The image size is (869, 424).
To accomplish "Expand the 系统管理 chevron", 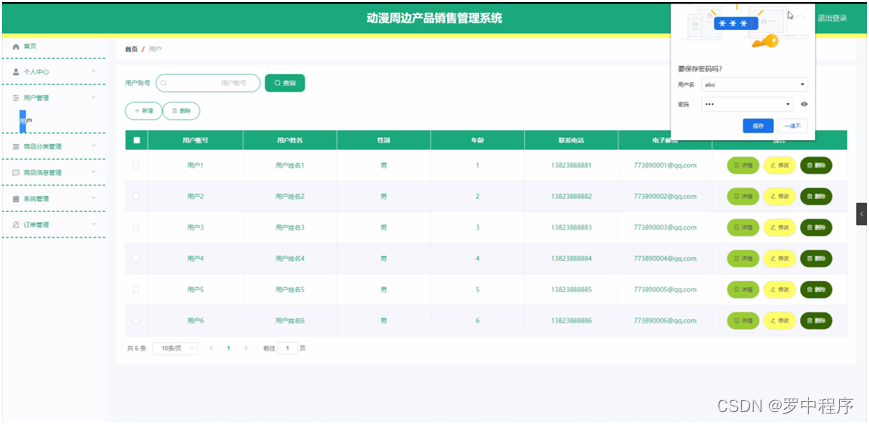I will click(94, 198).
